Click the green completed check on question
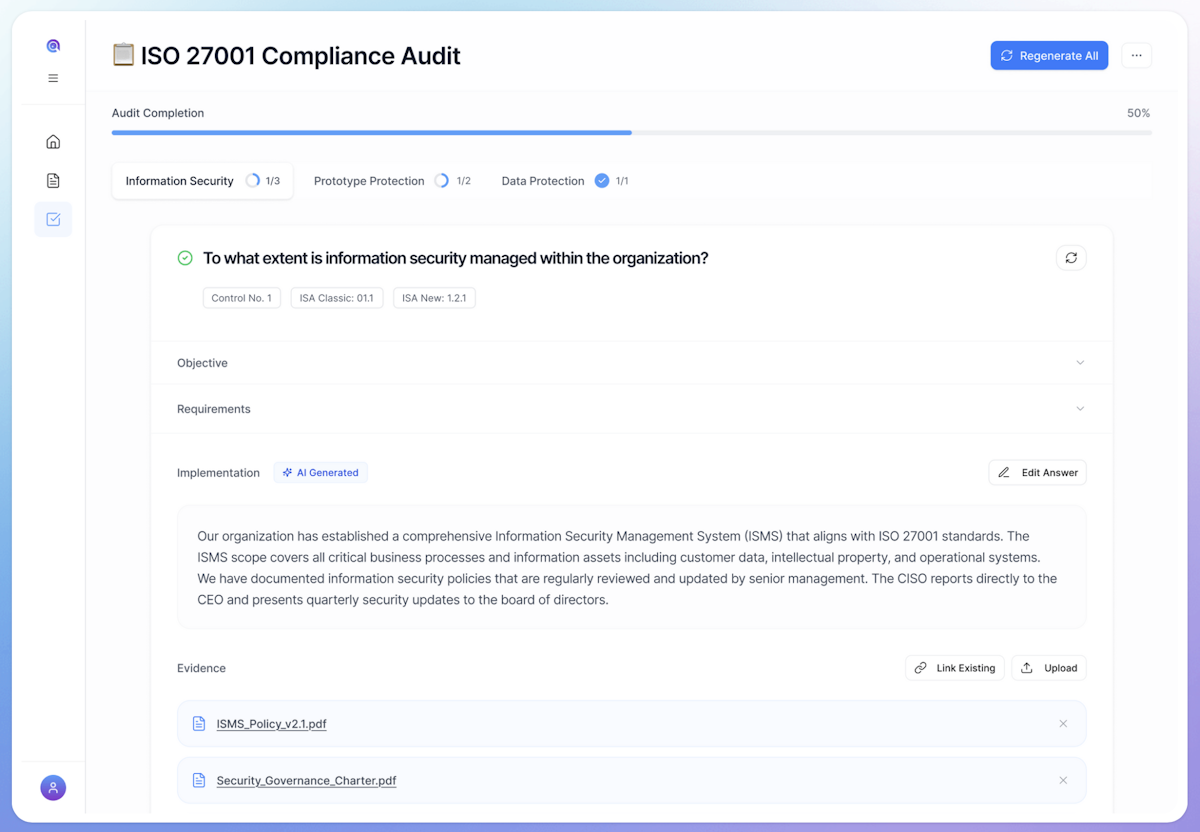This screenshot has width=1200, height=832. point(185,258)
